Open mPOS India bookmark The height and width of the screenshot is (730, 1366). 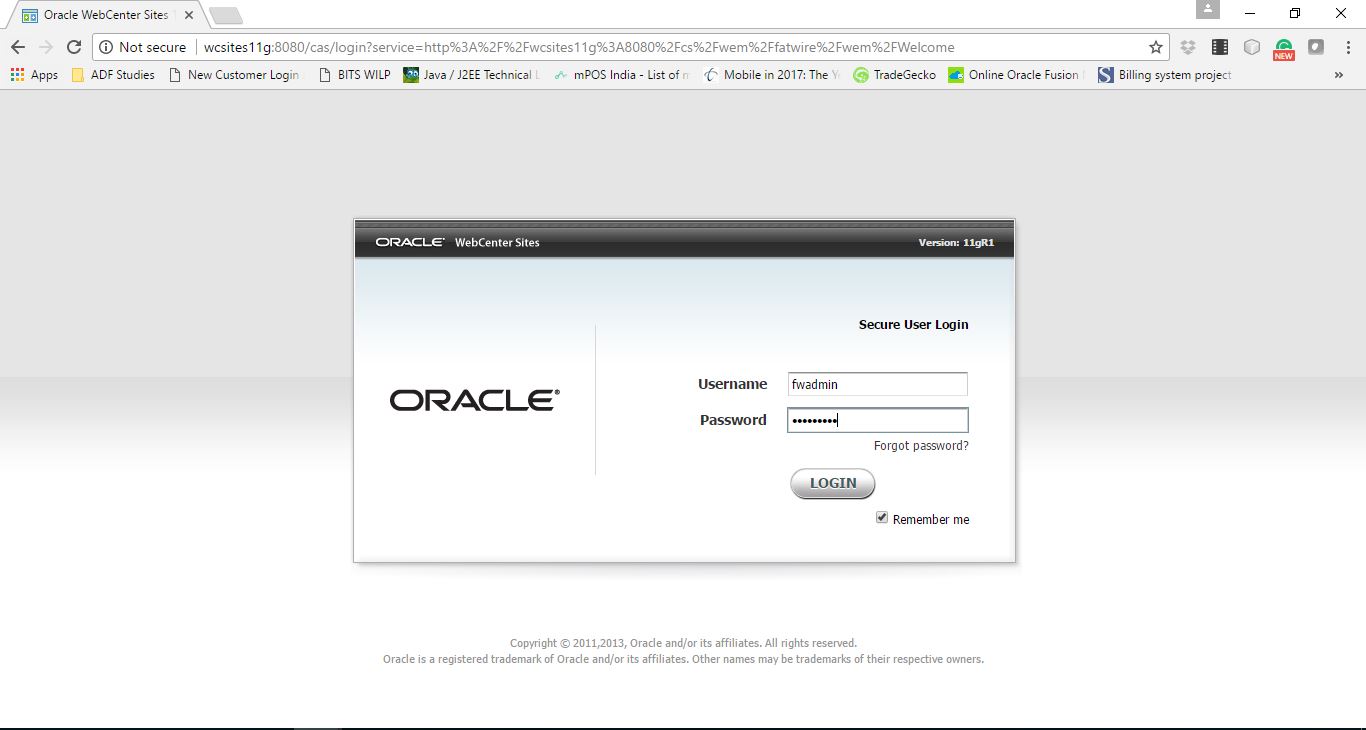click(621, 75)
